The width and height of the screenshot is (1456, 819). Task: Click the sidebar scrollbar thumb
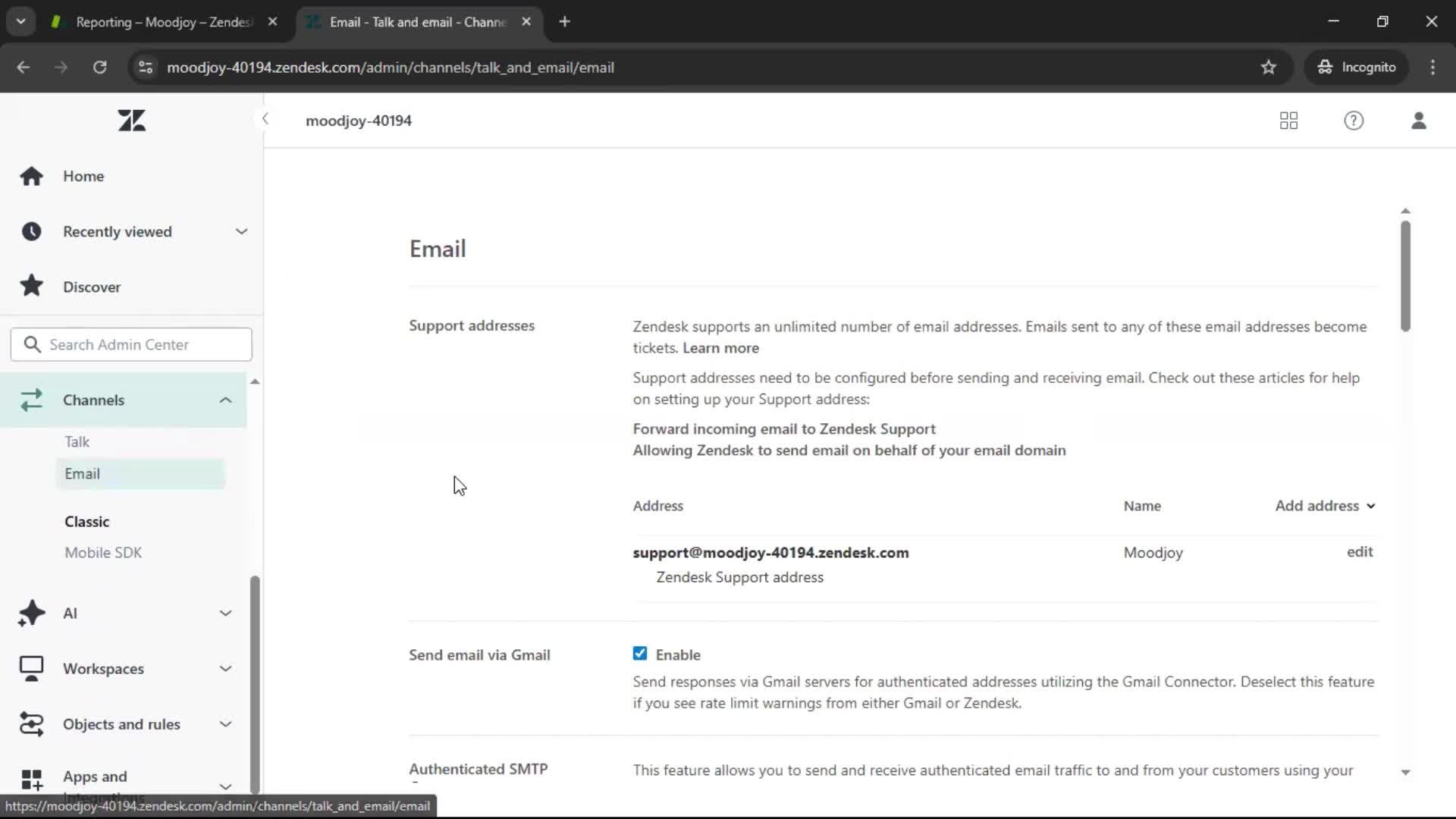(255, 684)
